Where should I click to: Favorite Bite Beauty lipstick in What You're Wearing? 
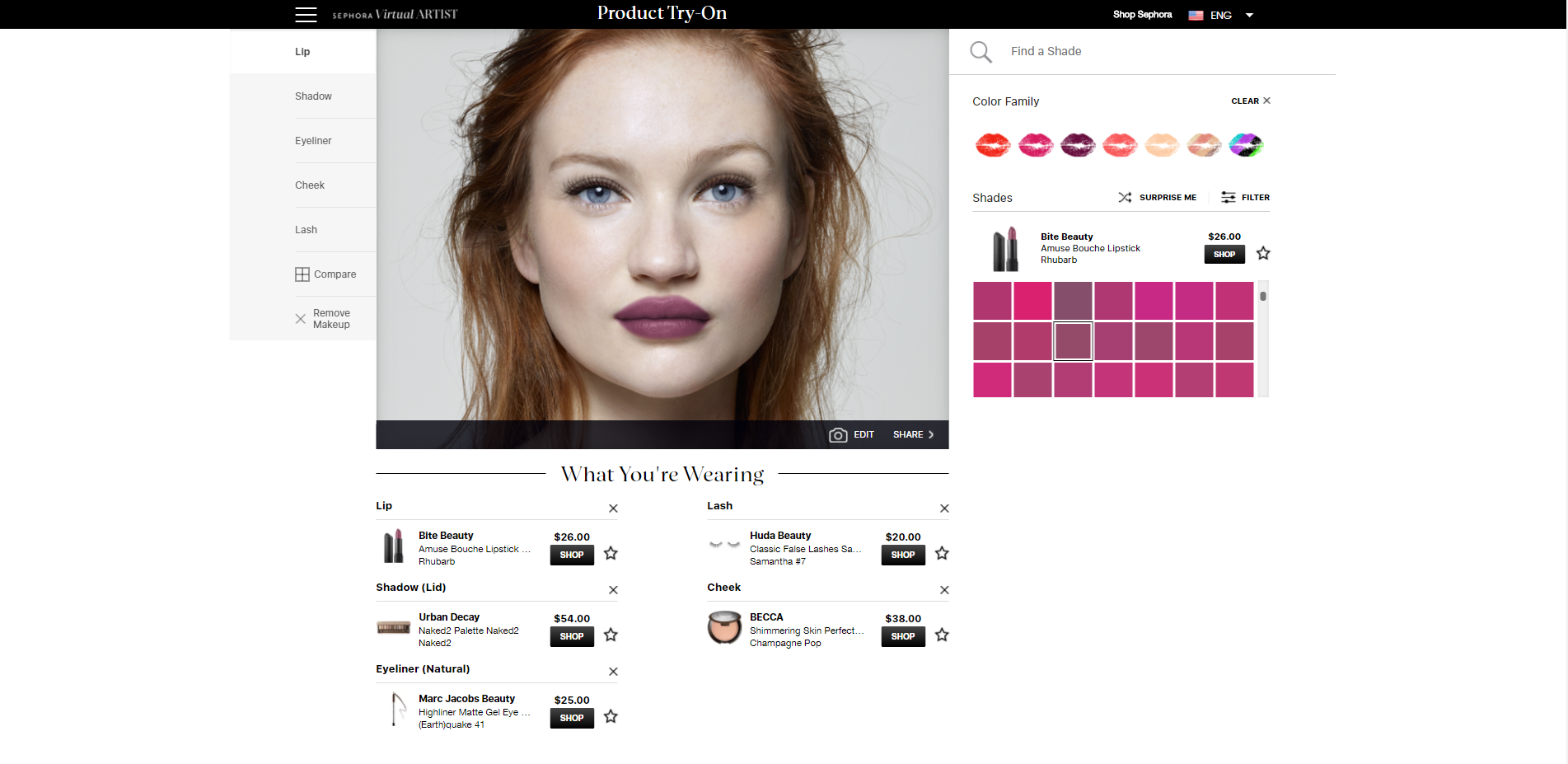pos(611,553)
